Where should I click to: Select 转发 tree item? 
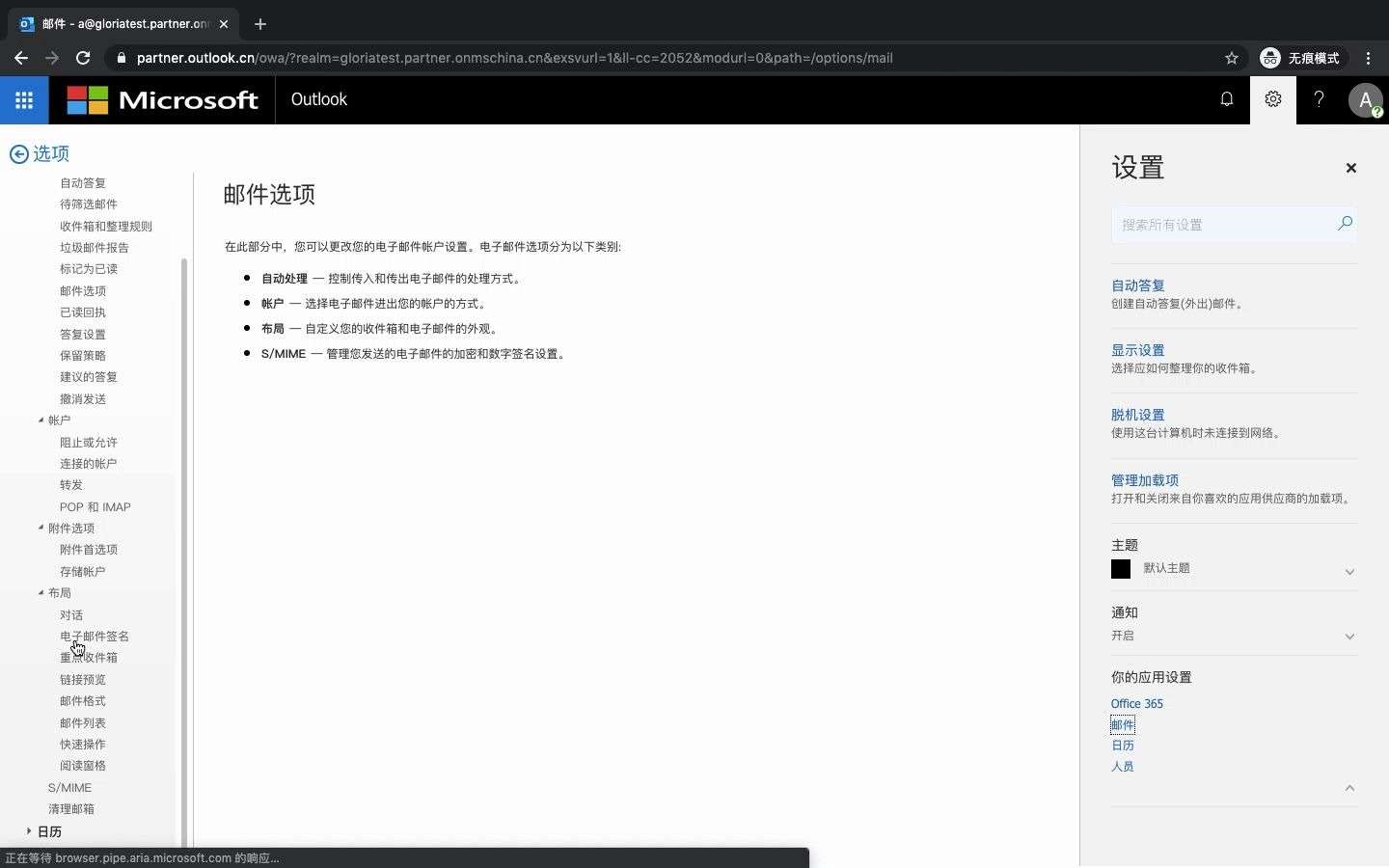pyautogui.click(x=71, y=485)
